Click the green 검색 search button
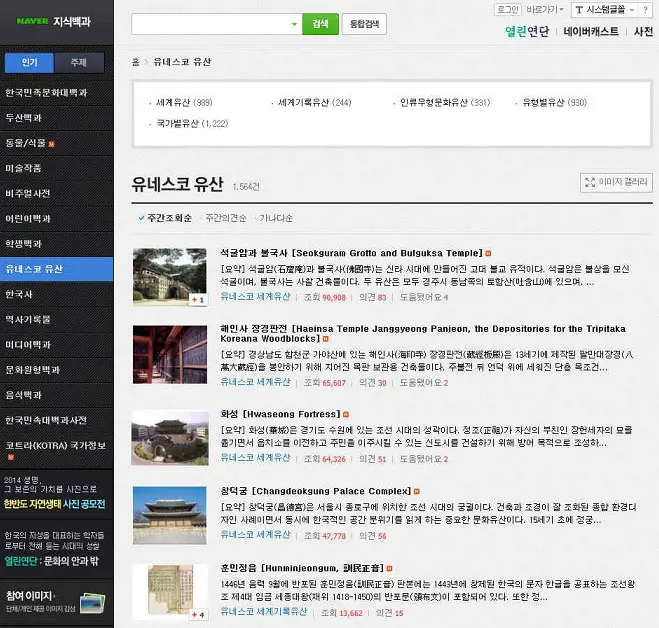 [x=319, y=24]
